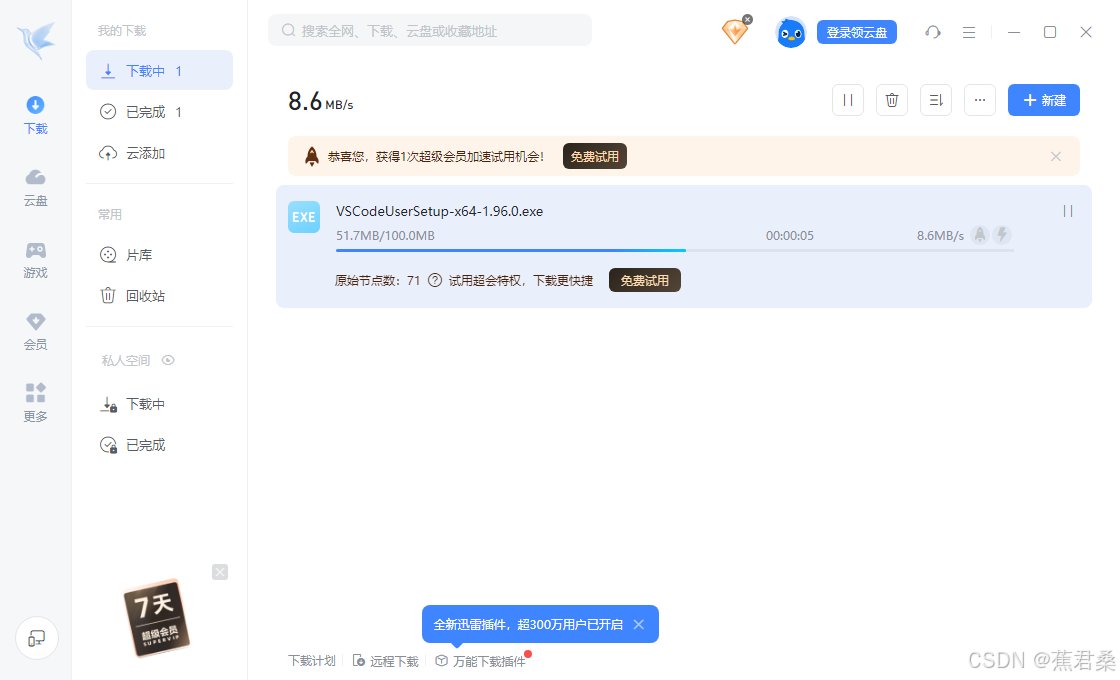Open the 片库 video library
Viewport: 1120px width, 680px height.
click(159, 255)
